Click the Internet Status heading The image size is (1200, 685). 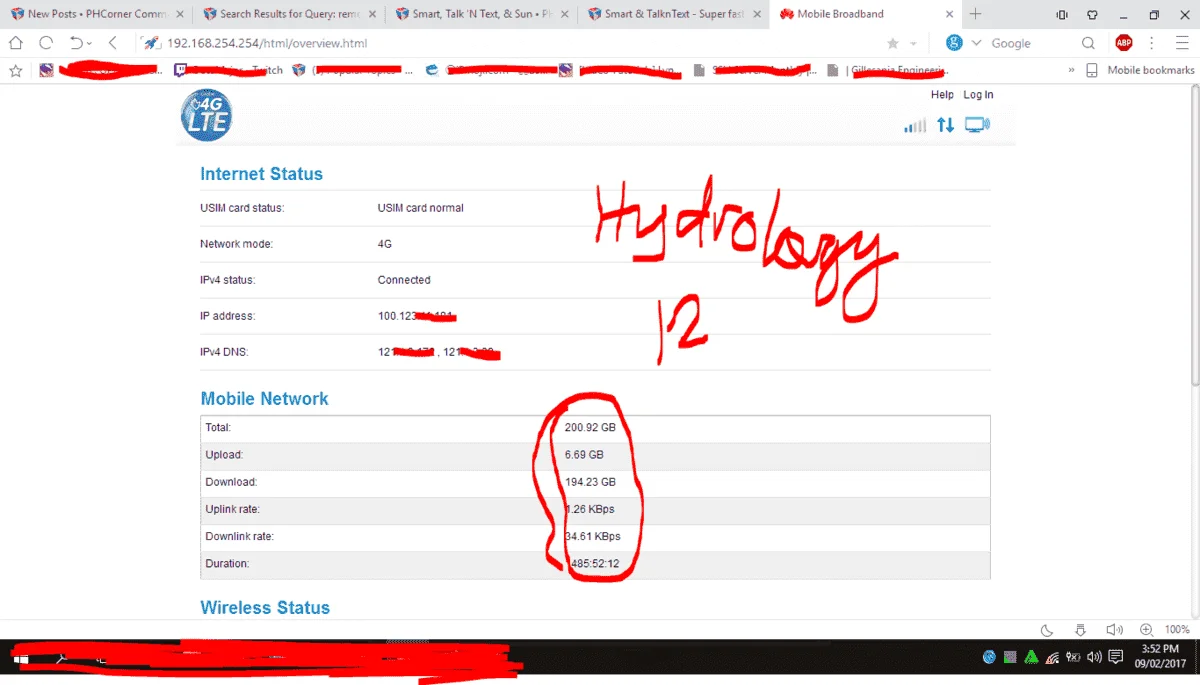261,174
